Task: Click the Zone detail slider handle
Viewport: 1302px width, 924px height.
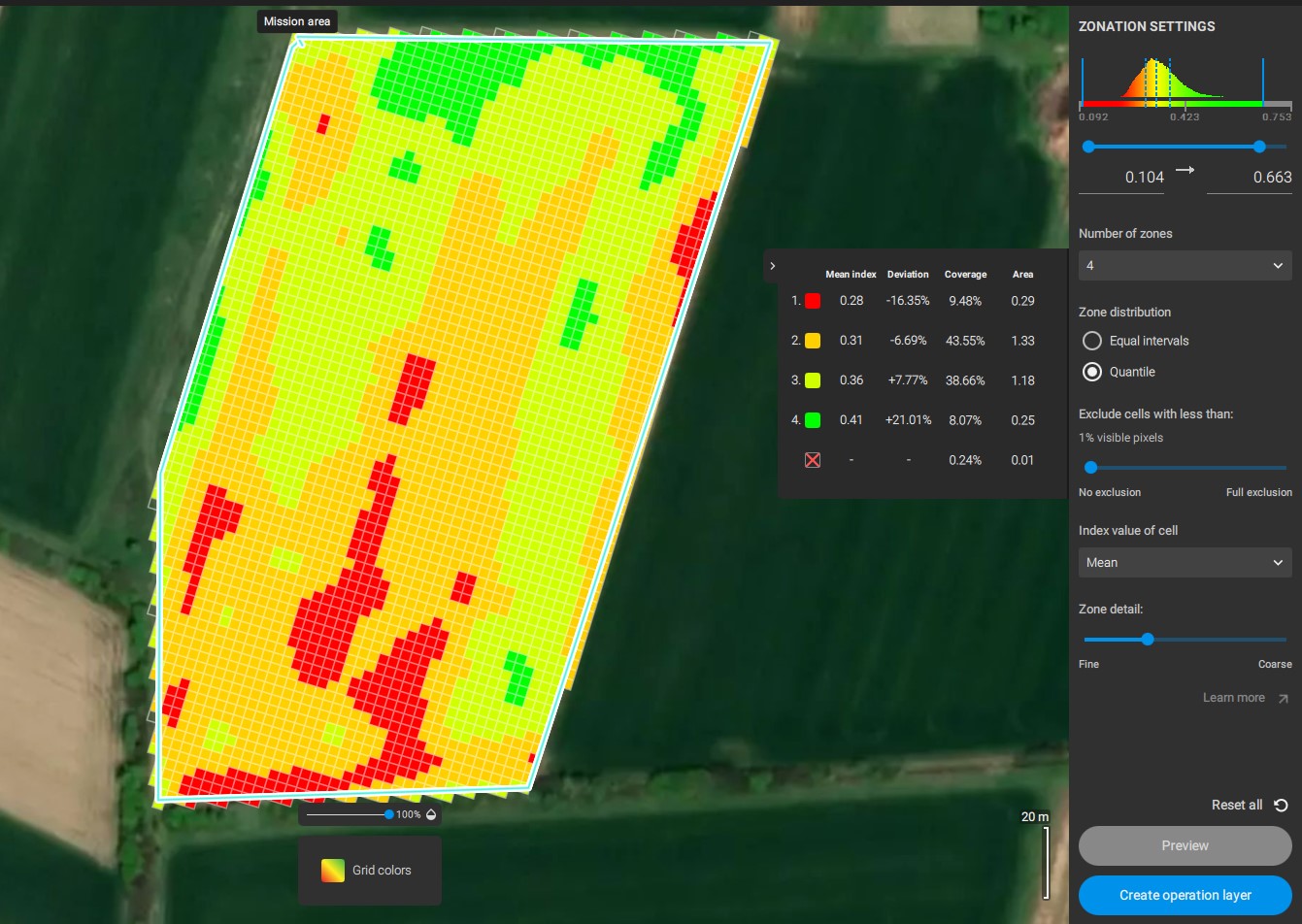Action: 1148,640
